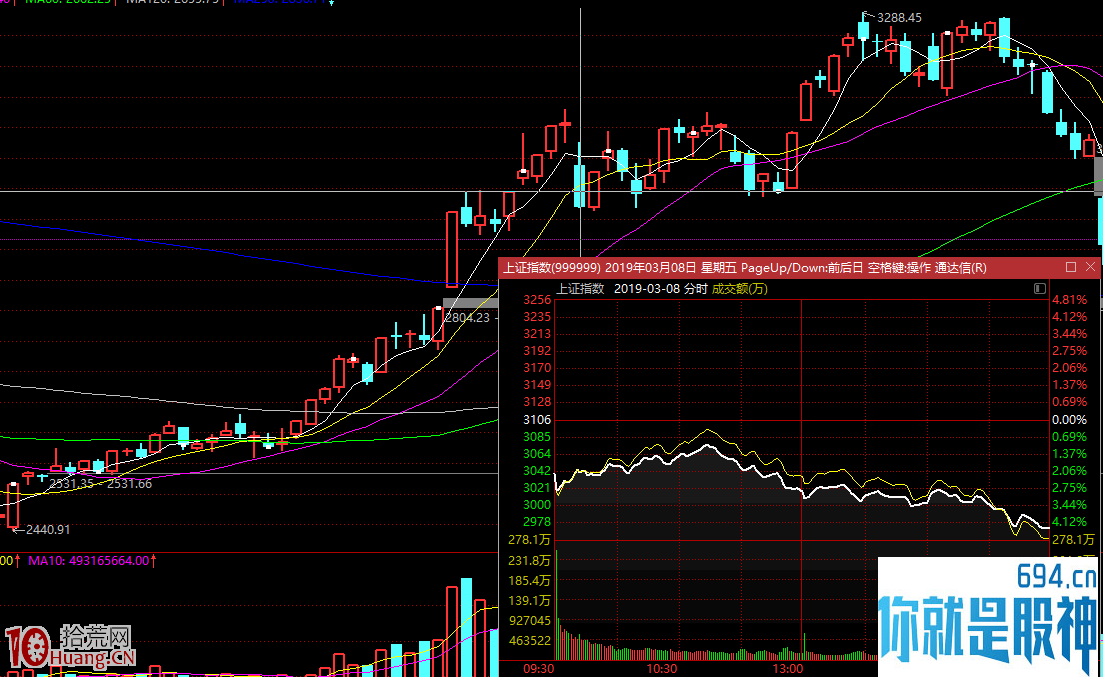
Task: Click the 2978 price axis label
Action: click(537, 521)
